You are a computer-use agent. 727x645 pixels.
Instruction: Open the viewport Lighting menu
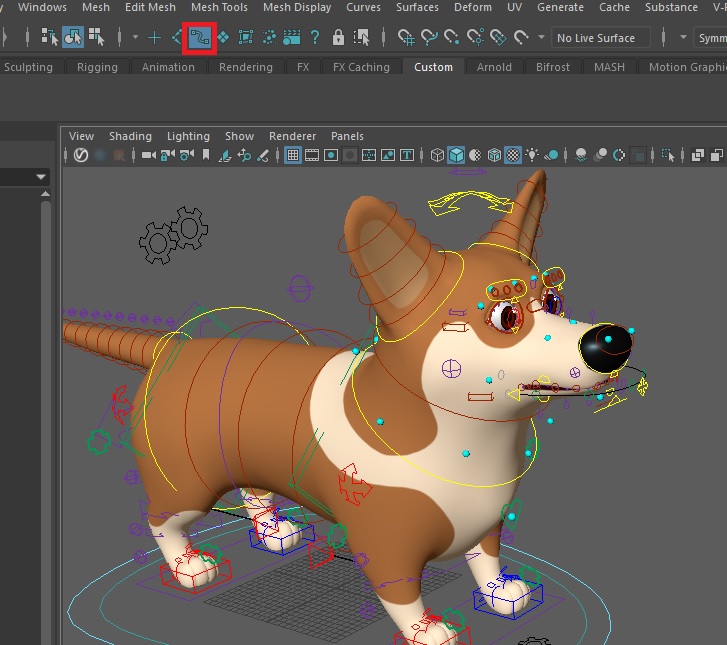(x=188, y=136)
